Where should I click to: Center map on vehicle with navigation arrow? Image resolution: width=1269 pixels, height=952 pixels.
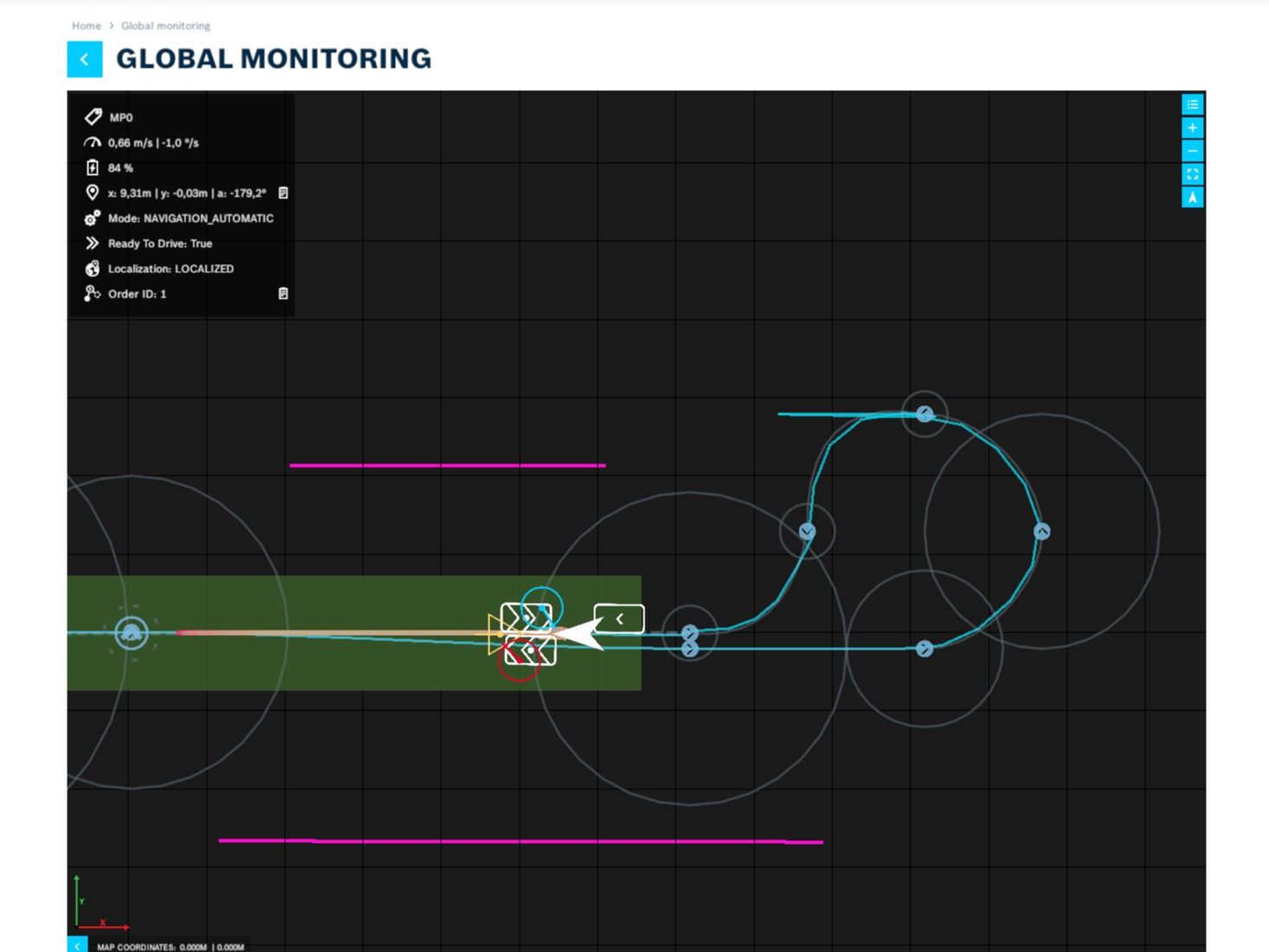1193,198
